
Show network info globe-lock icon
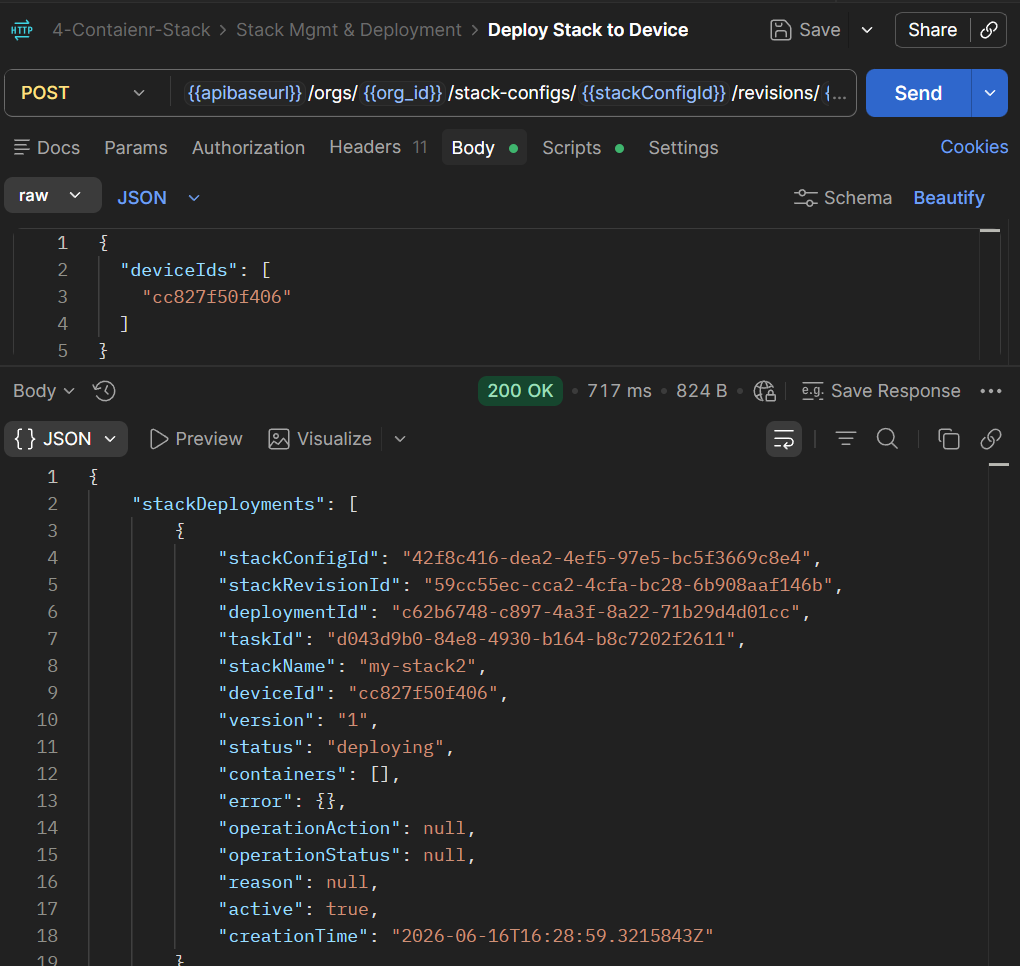pyautogui.click(x=764, y=391)
